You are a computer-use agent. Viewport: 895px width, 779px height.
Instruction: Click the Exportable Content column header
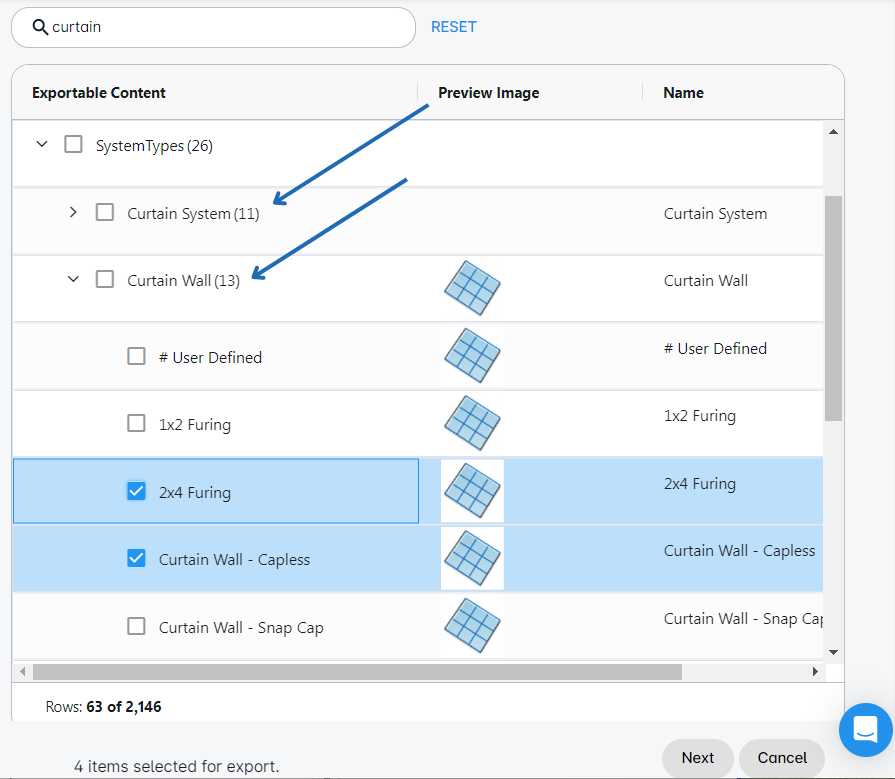point(99,93)
